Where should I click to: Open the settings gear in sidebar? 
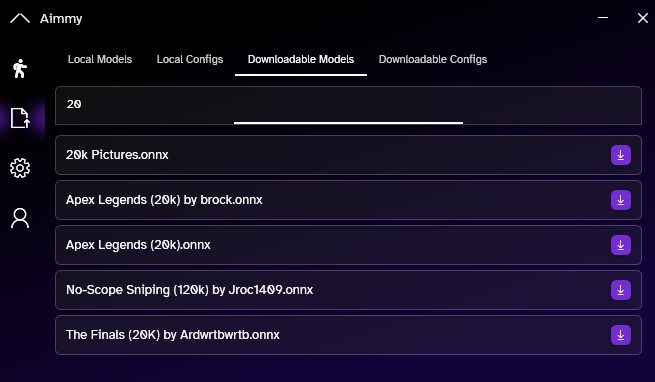[x=20, y=168]
